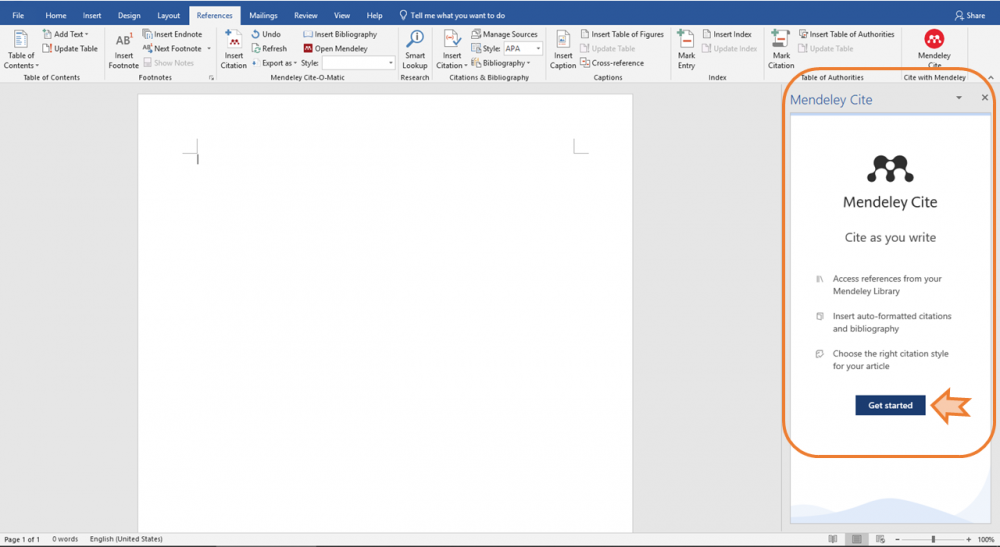
Task: Open the Footnotes dialog launcher
Action: [x=211, y=78]
